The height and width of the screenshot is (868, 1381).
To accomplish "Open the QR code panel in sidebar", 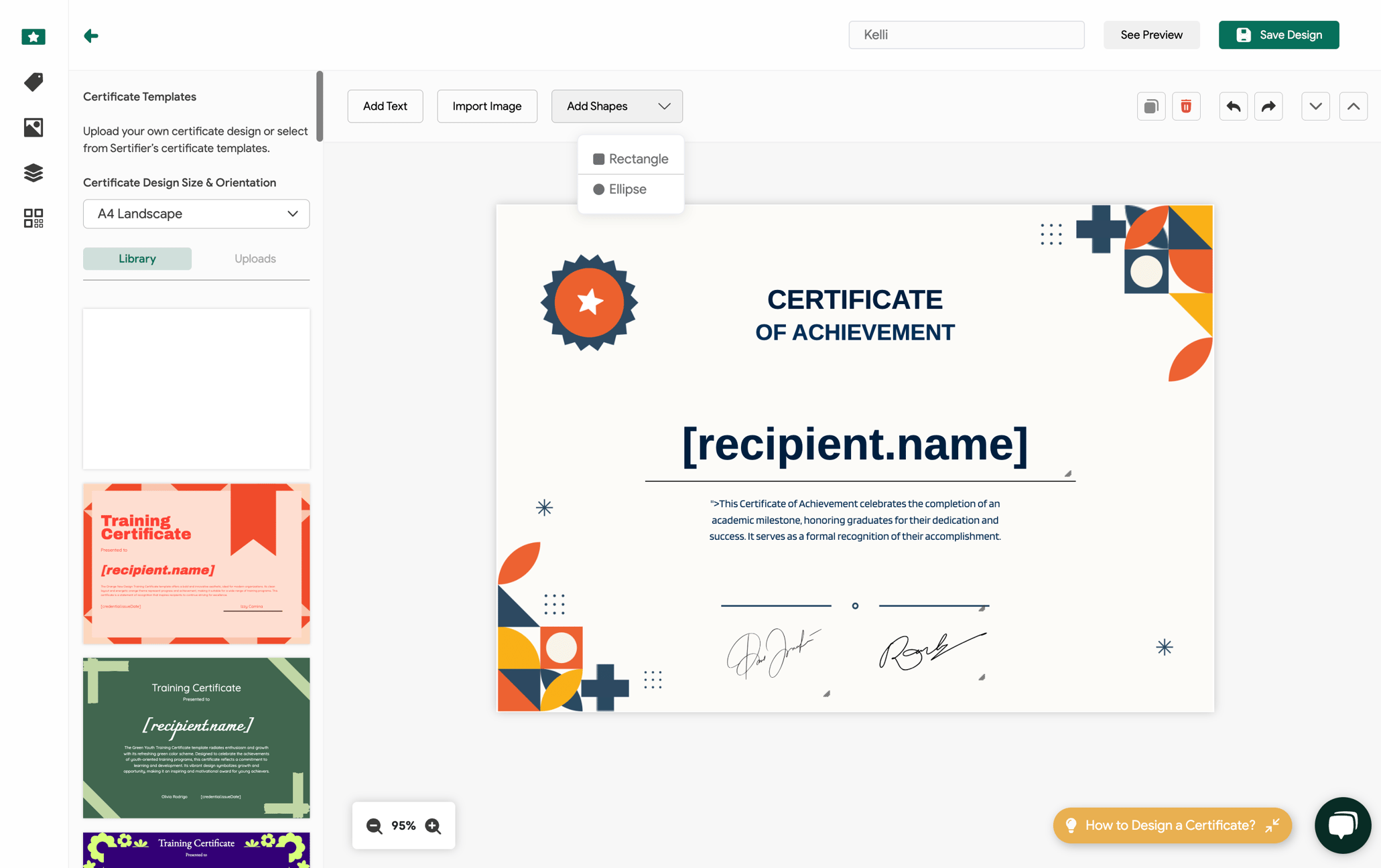I will (x=32, y=218).
